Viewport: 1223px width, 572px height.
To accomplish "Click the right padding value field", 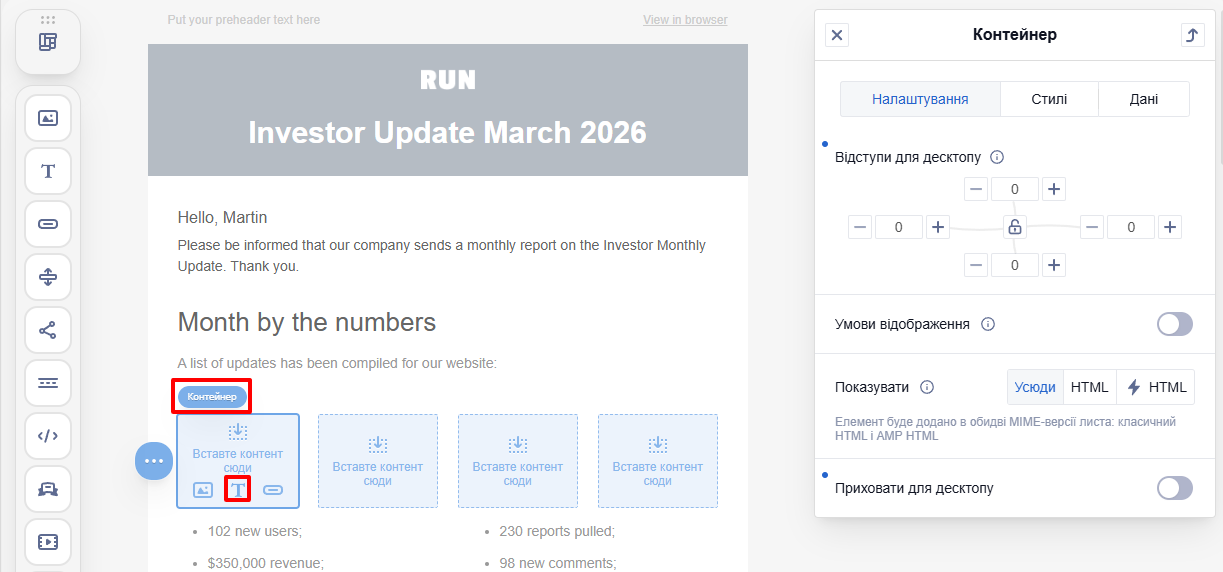I will click(1131, 227).
